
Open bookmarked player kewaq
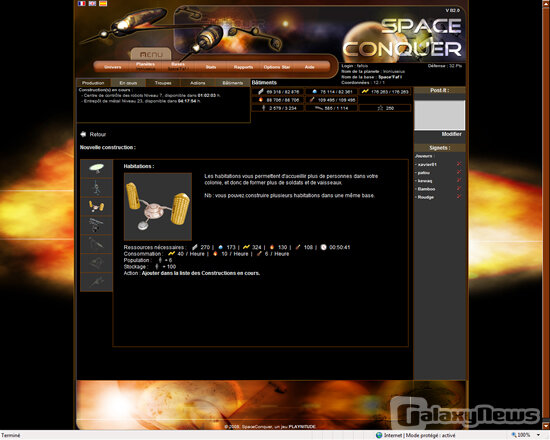pos(425,181)
